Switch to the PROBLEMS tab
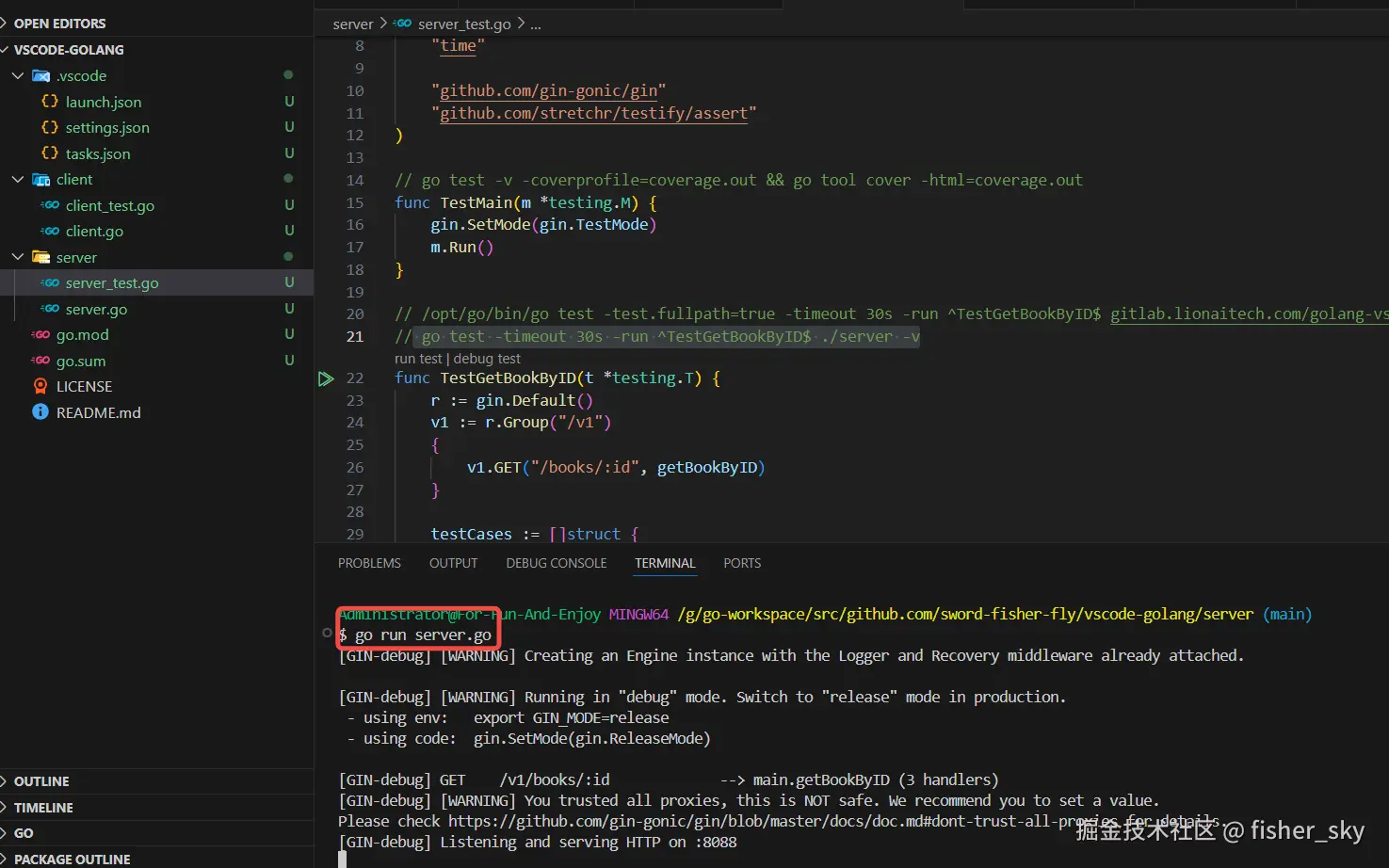This screenshot has width=1389, height=868. tap(369, 563)
